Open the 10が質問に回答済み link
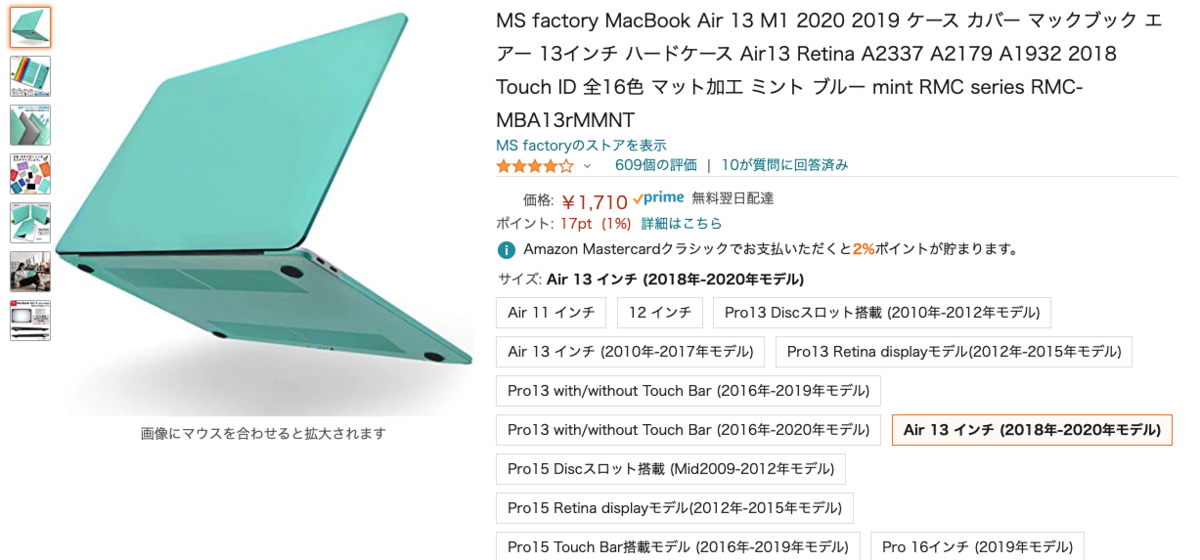 (x=784, y=165)
